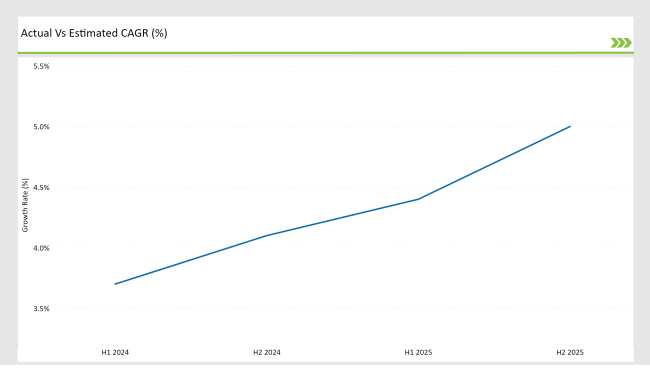Viewport: 650px width, 370px height.
Task: Click the chart title 'Actual Vs Estimated CAGR (%)'
Action: [94, 33]
